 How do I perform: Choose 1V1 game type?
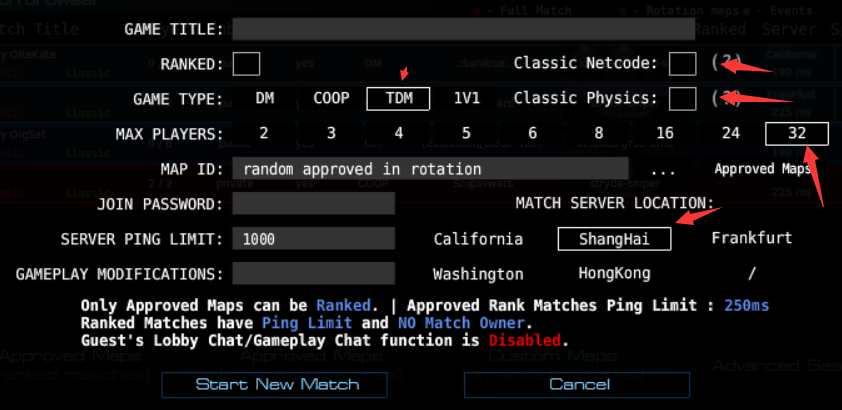467,98
